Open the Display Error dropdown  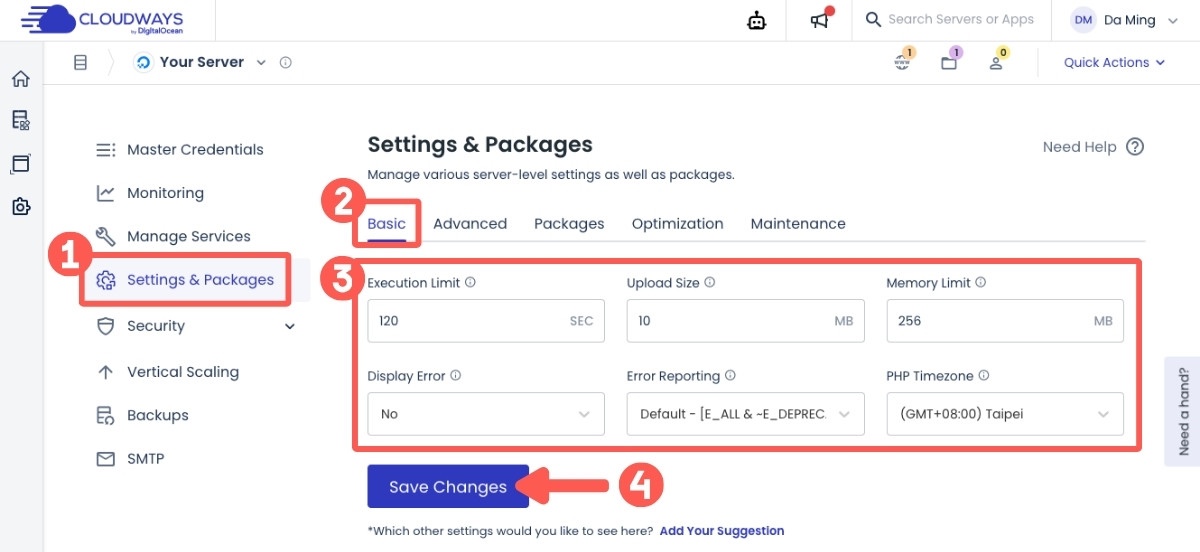[486, 414]
